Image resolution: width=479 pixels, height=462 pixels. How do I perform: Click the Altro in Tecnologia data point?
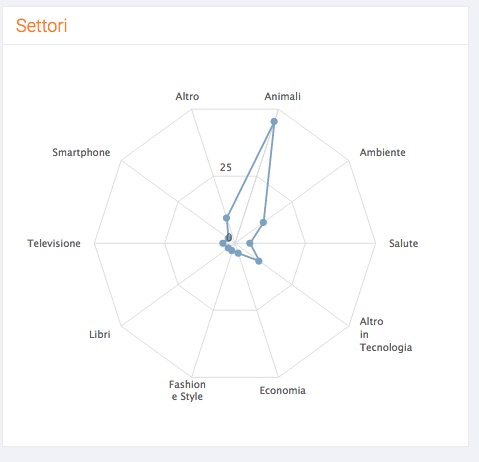pyautogui.click(x=259, y=261)
